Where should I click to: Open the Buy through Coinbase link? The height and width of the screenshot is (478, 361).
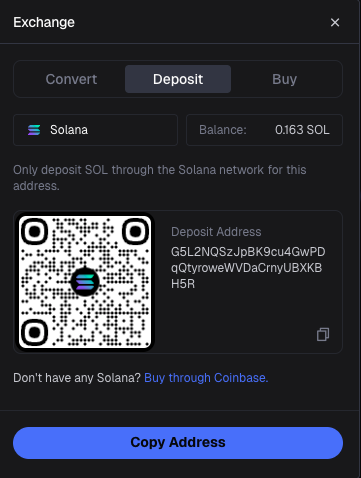(206, 378)
